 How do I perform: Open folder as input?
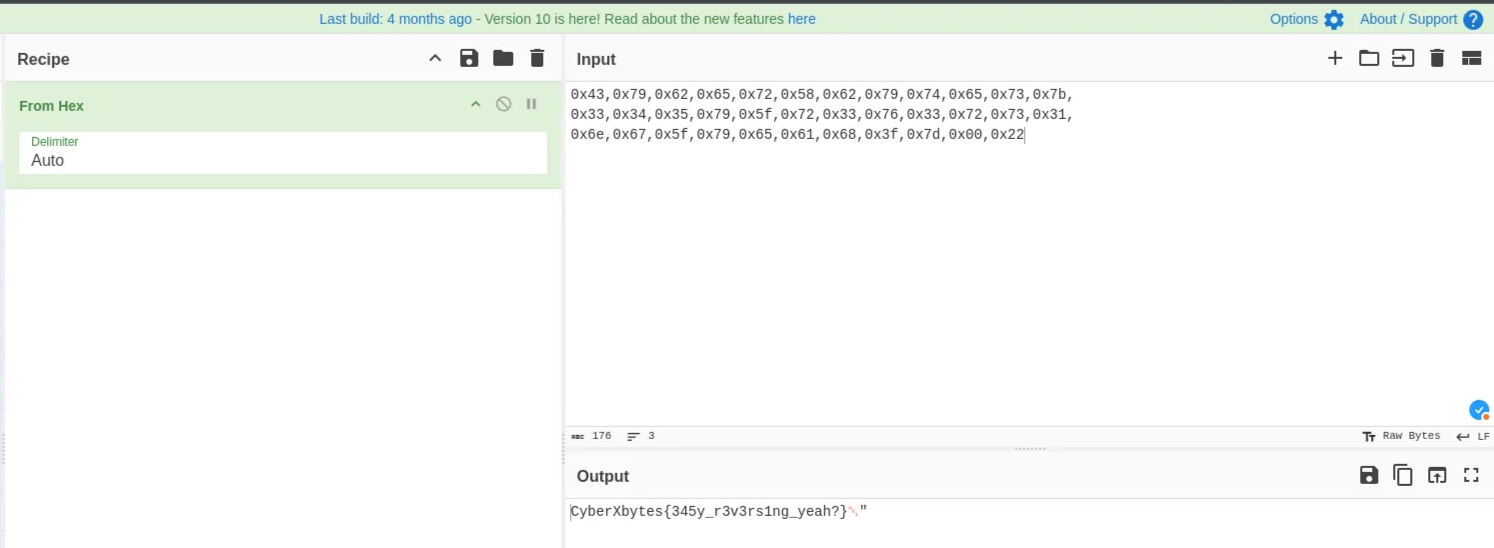[1369, 59]
